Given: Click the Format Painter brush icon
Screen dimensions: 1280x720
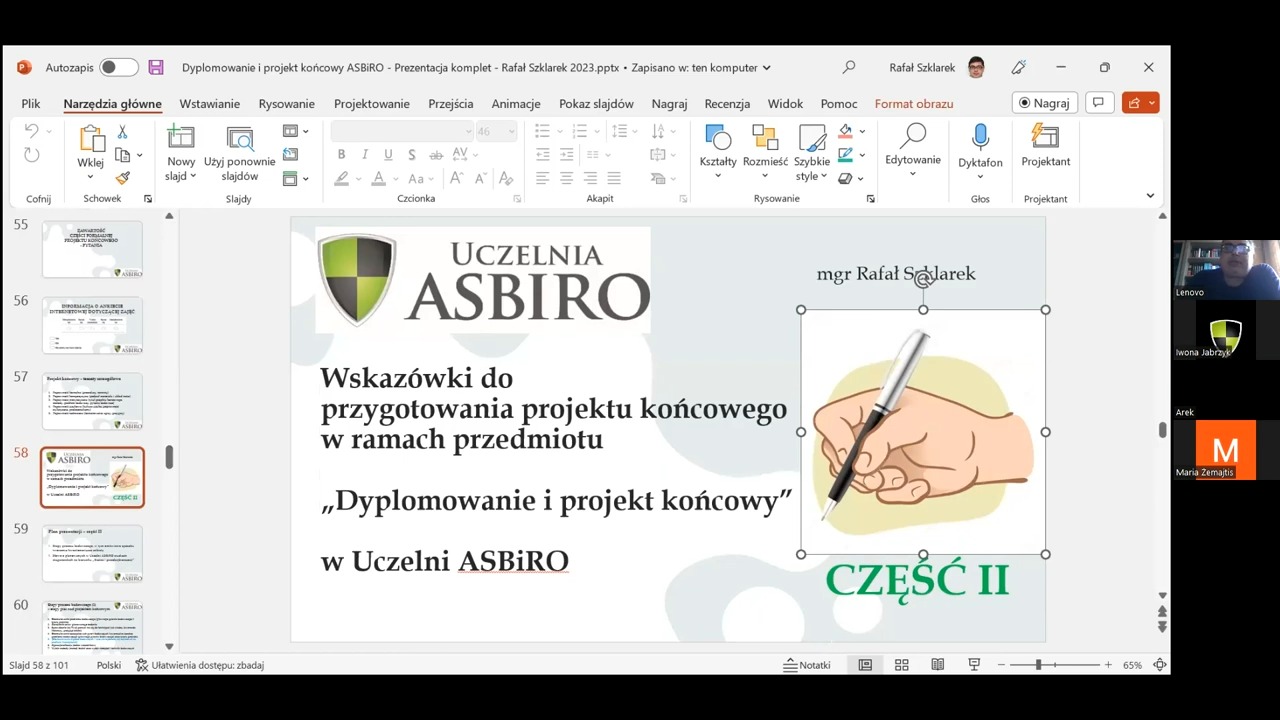Looking at the screenshot, I should coord(122,178).
